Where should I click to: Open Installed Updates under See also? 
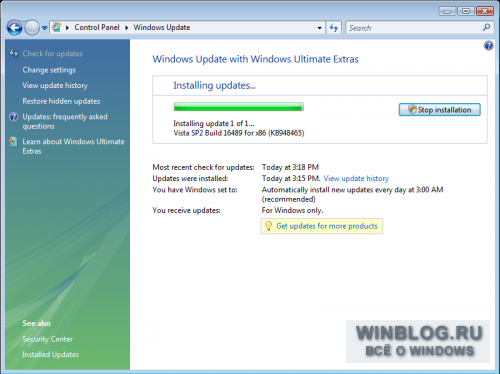(x=50, y=354)
